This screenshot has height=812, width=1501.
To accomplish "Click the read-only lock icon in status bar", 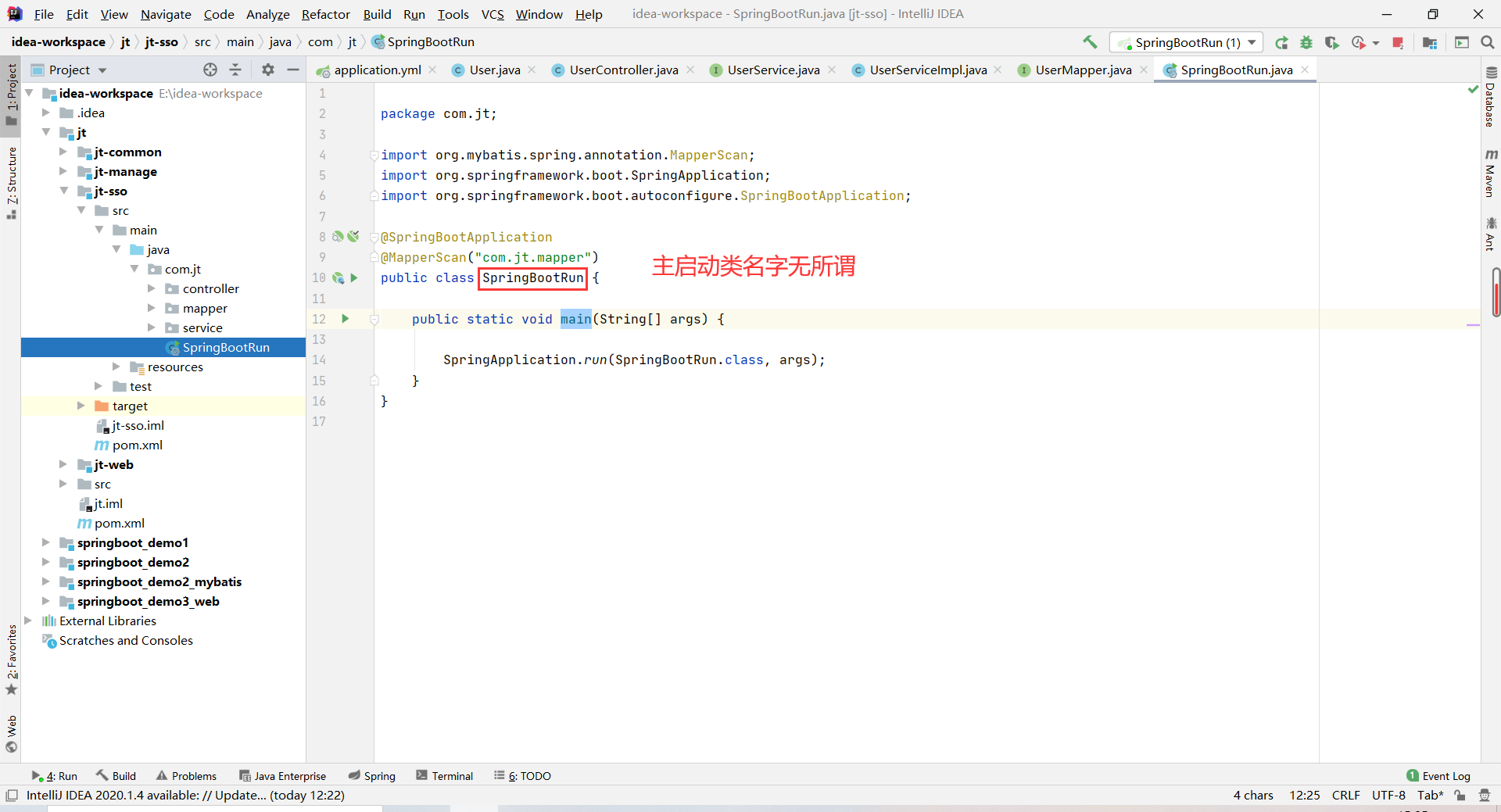I will tap(1460, 795).
